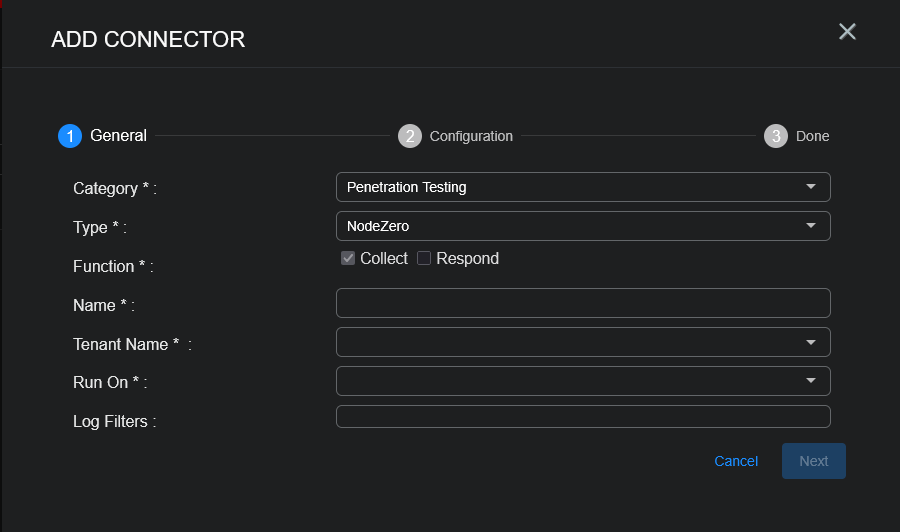Click the Type field's dropdown arrow

[810, 226]
